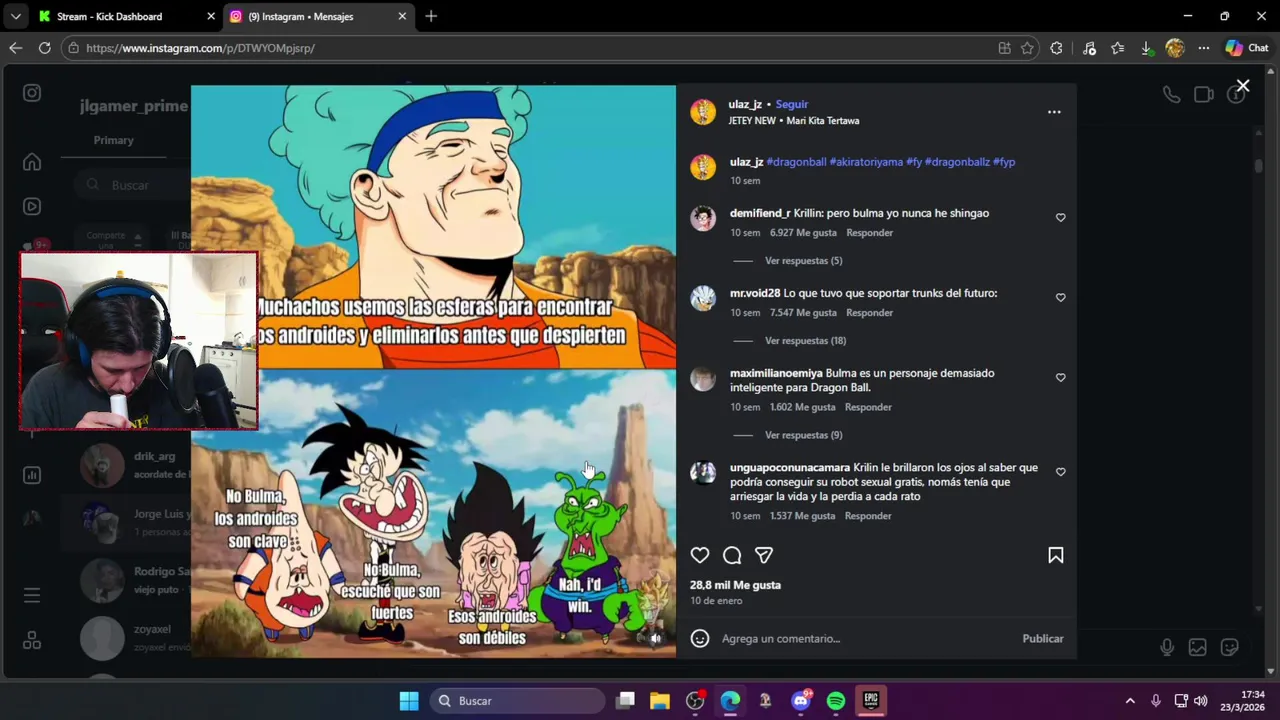The image size is (1280, 720).
Task: Like mr.void28's comment
Action: [1061, 297]
